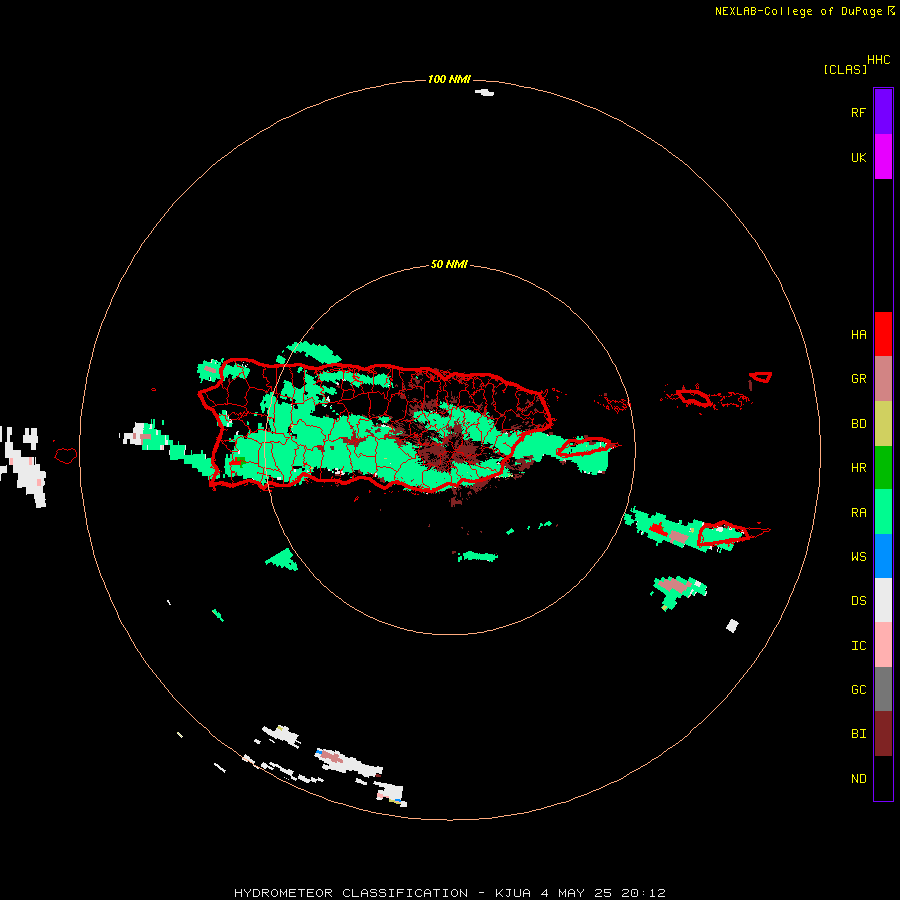Click the RF legend label
This screenshot has width=900, height=900.
pos(858,112)
